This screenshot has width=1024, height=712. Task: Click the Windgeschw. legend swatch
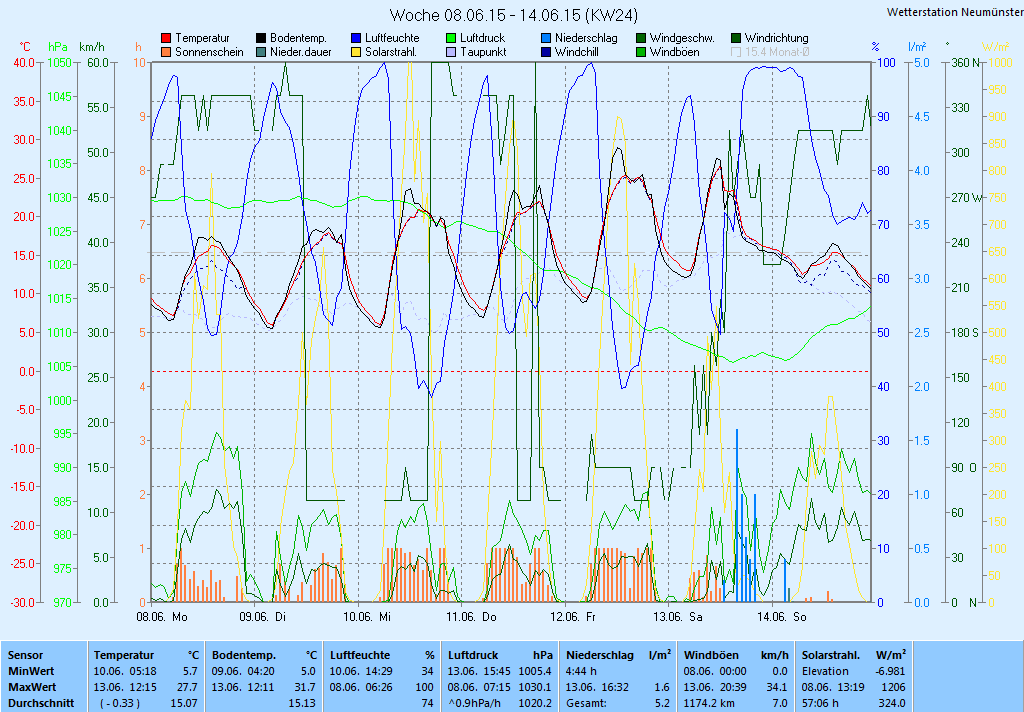pyautogui.click(x=641, y=39)
